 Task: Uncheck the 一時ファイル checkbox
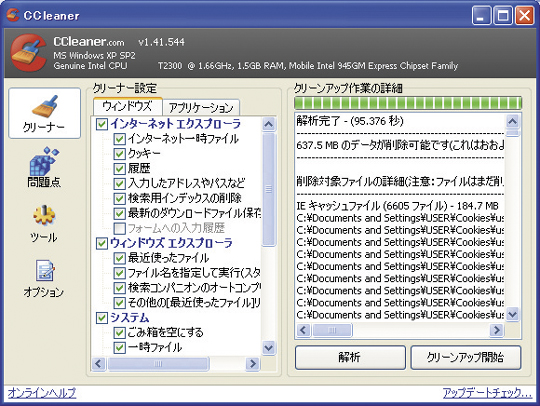119,347
